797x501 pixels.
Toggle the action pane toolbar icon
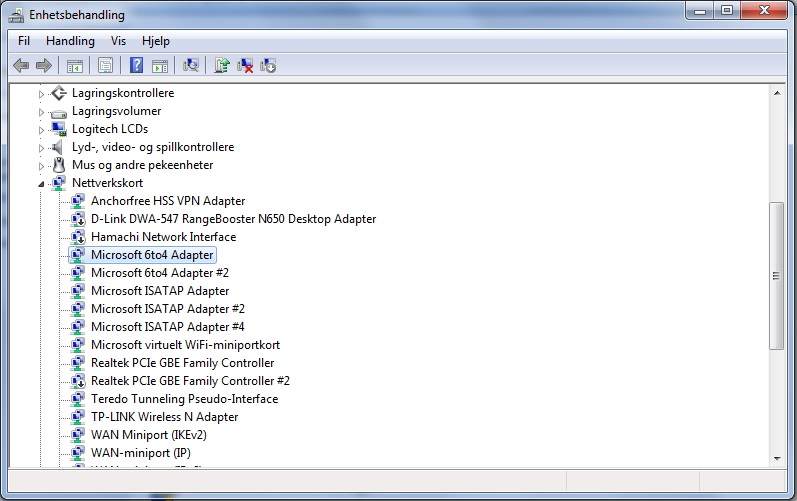click(x=160, y=66)
